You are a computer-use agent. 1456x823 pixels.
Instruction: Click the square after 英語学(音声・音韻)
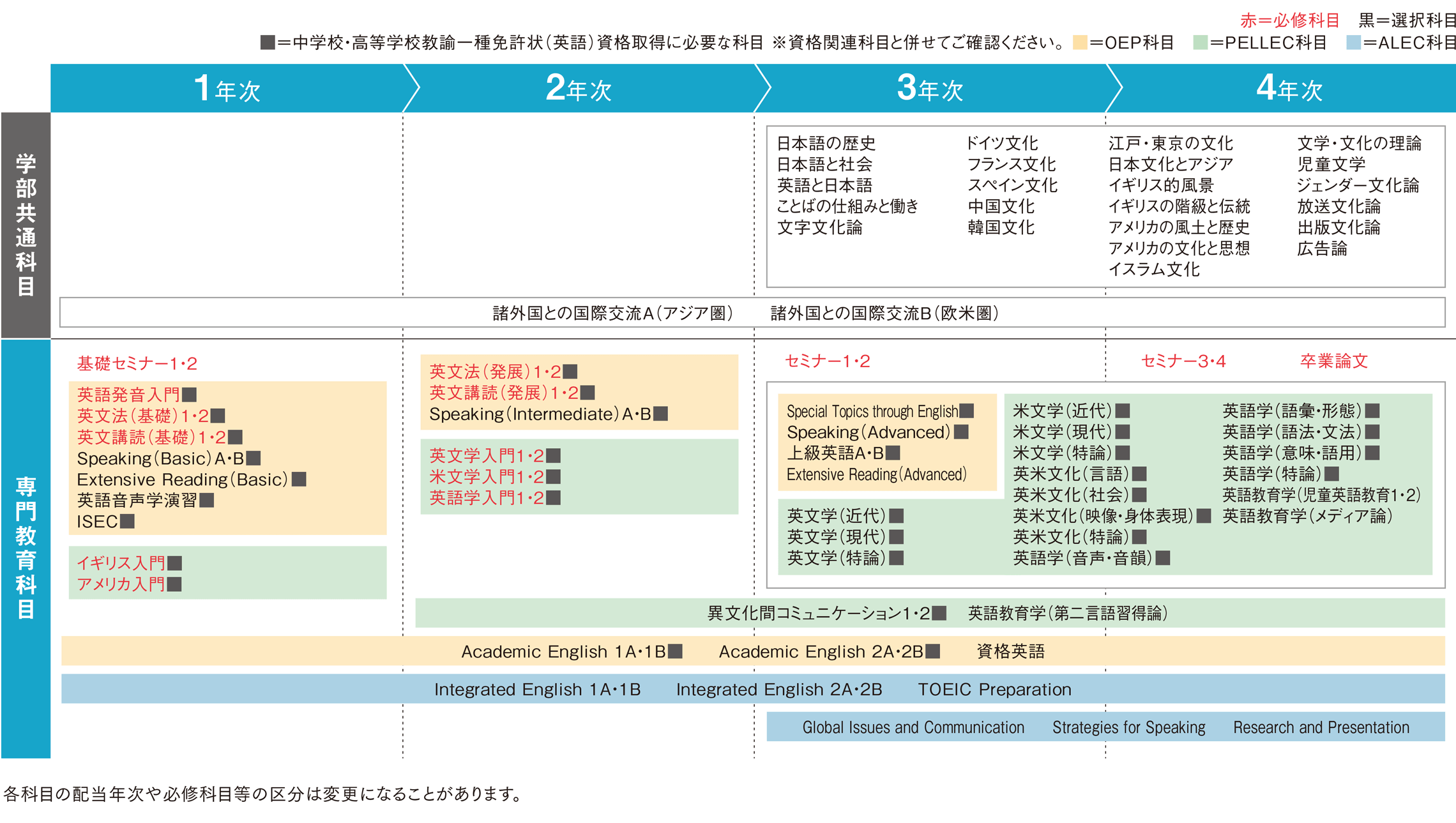point(1163,558)
